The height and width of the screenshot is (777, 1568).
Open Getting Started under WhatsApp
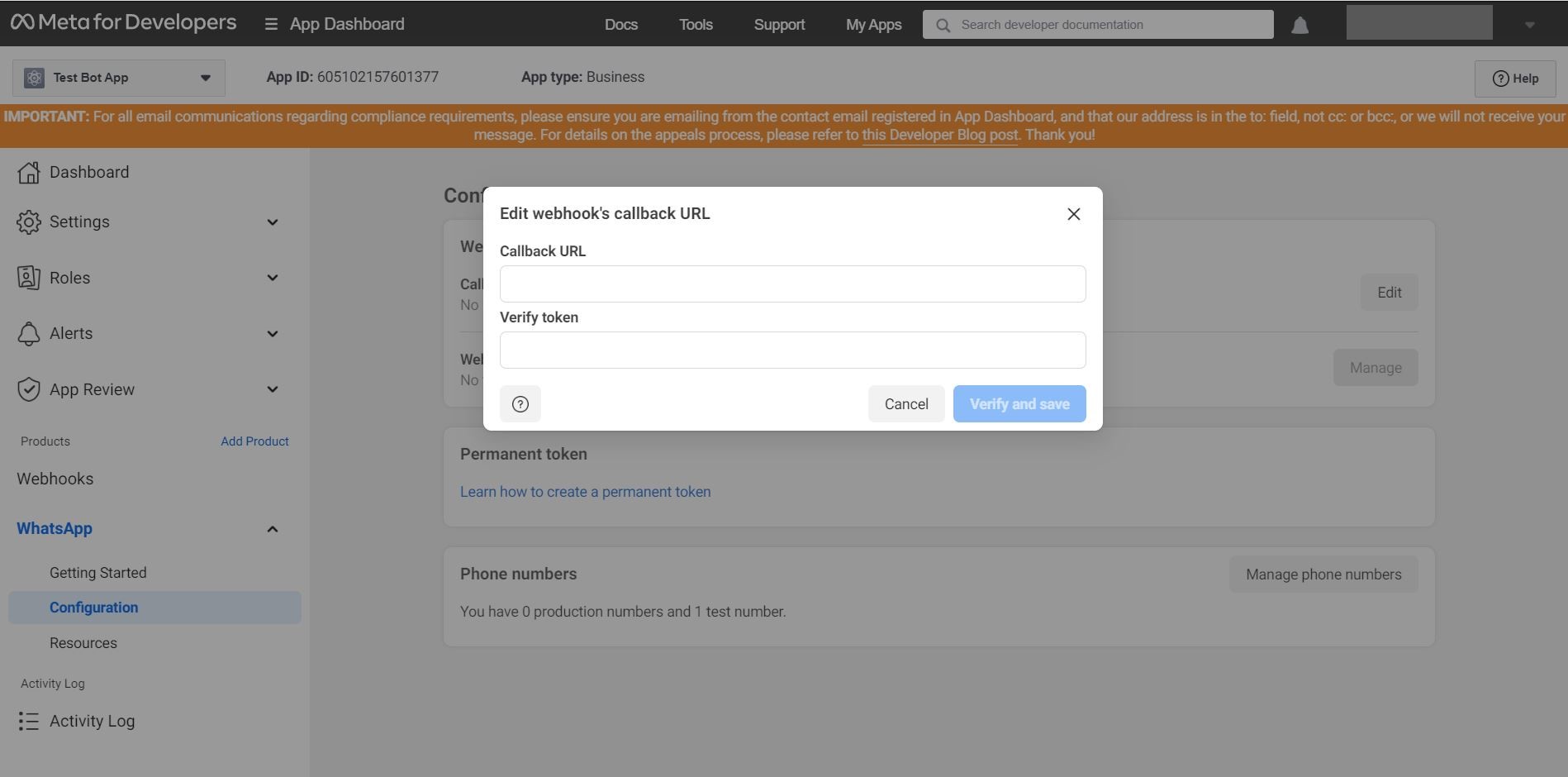pos(98,573)
